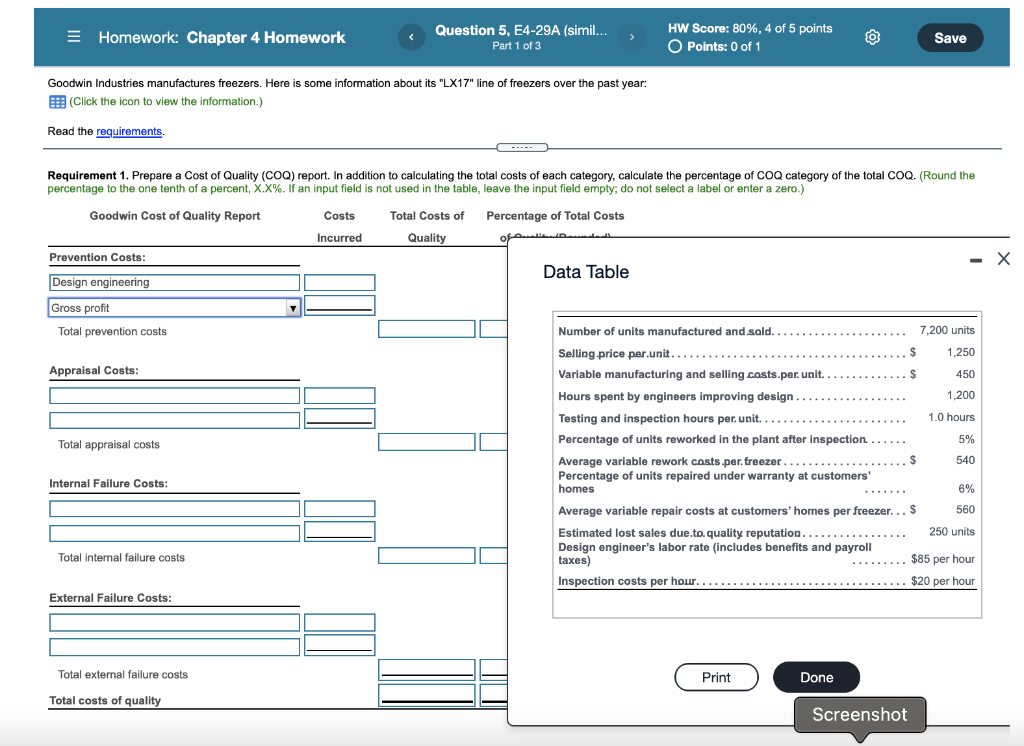Click 'HW Score: 80%, 4 of 5 points'
The height and width of the screenshot is (746, 1024).
tap(750, 28)
